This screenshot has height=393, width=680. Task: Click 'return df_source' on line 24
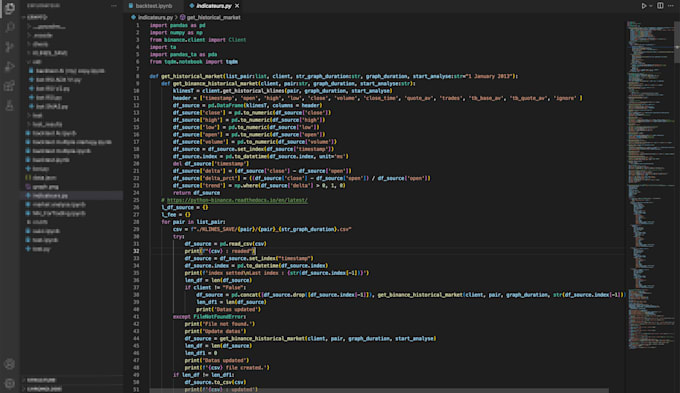pos(196,193)
